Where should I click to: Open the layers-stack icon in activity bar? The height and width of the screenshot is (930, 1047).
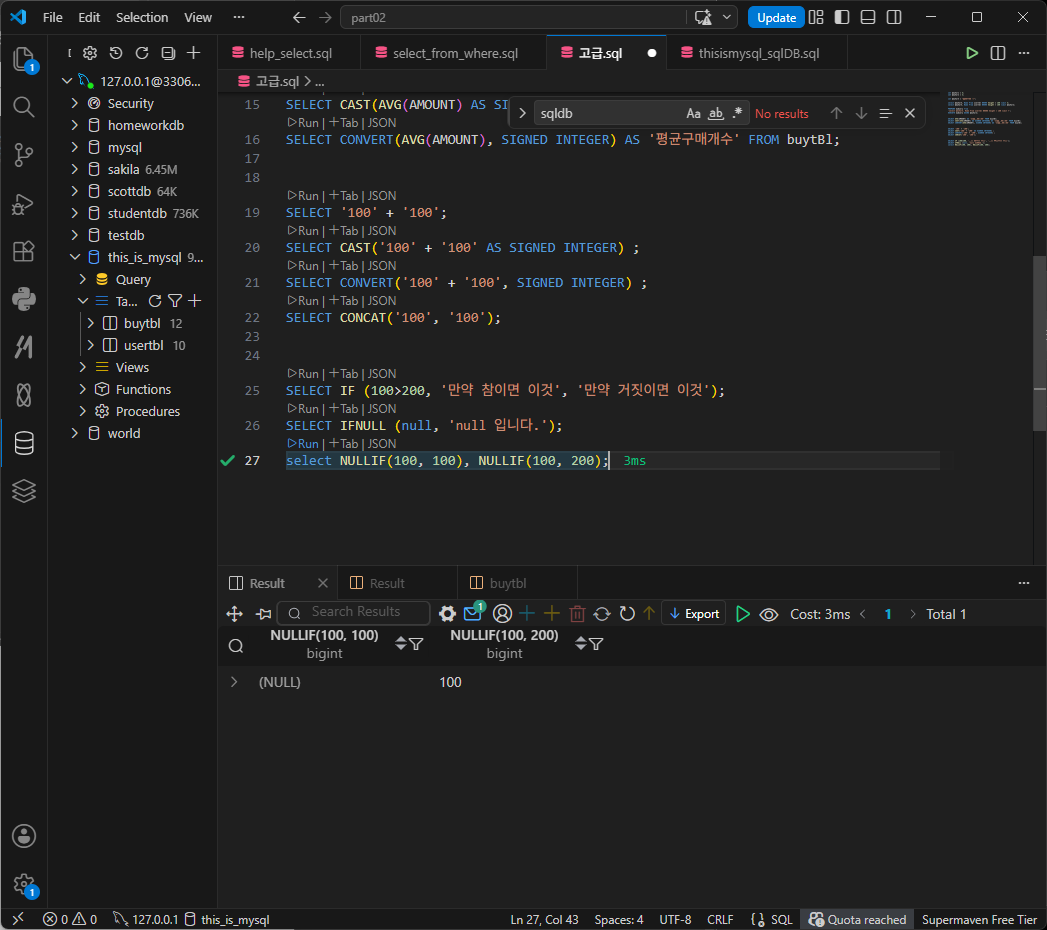pyautogui.click(x=24, y=491)
